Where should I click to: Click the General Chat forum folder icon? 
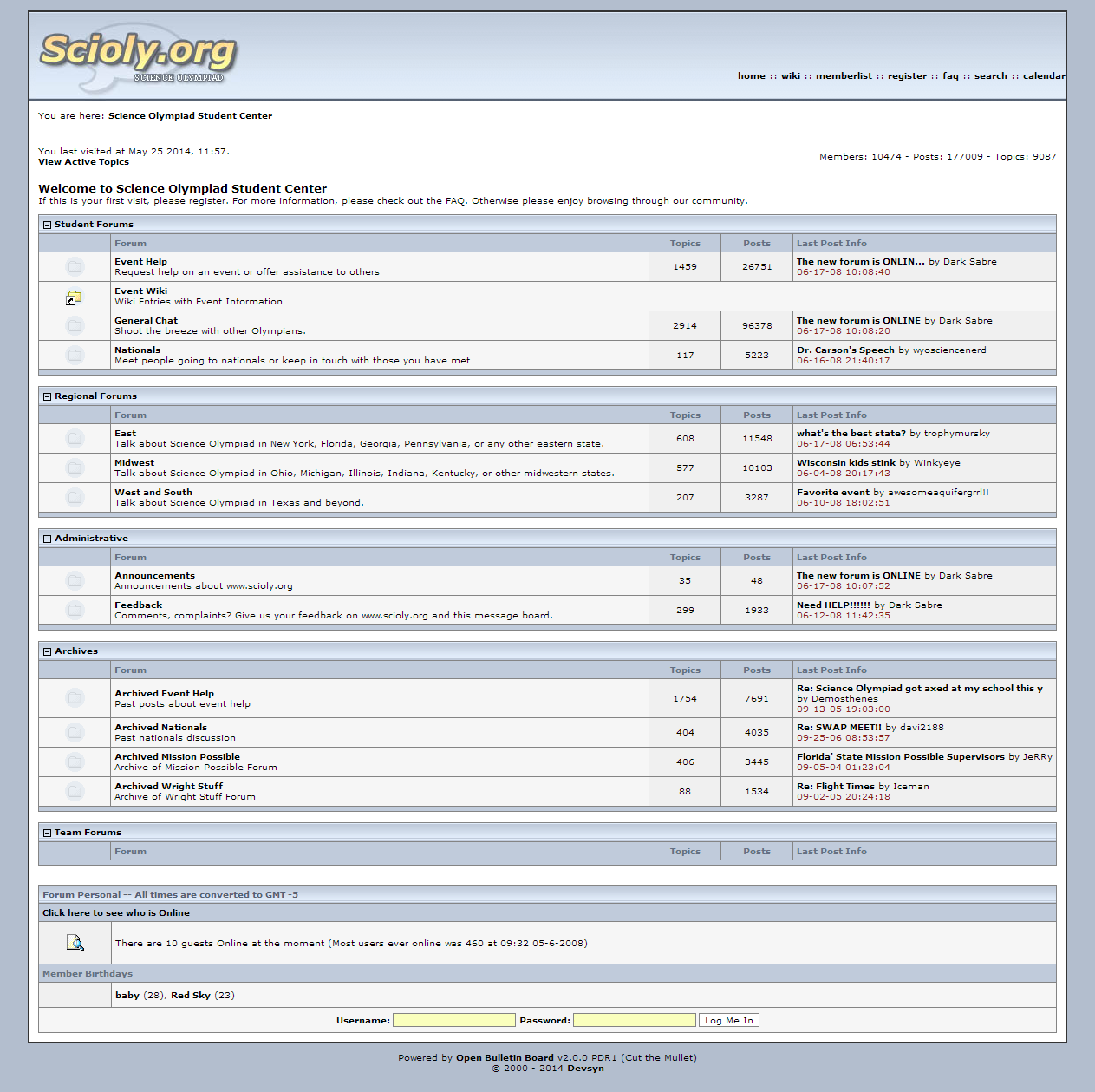(75, 325)
